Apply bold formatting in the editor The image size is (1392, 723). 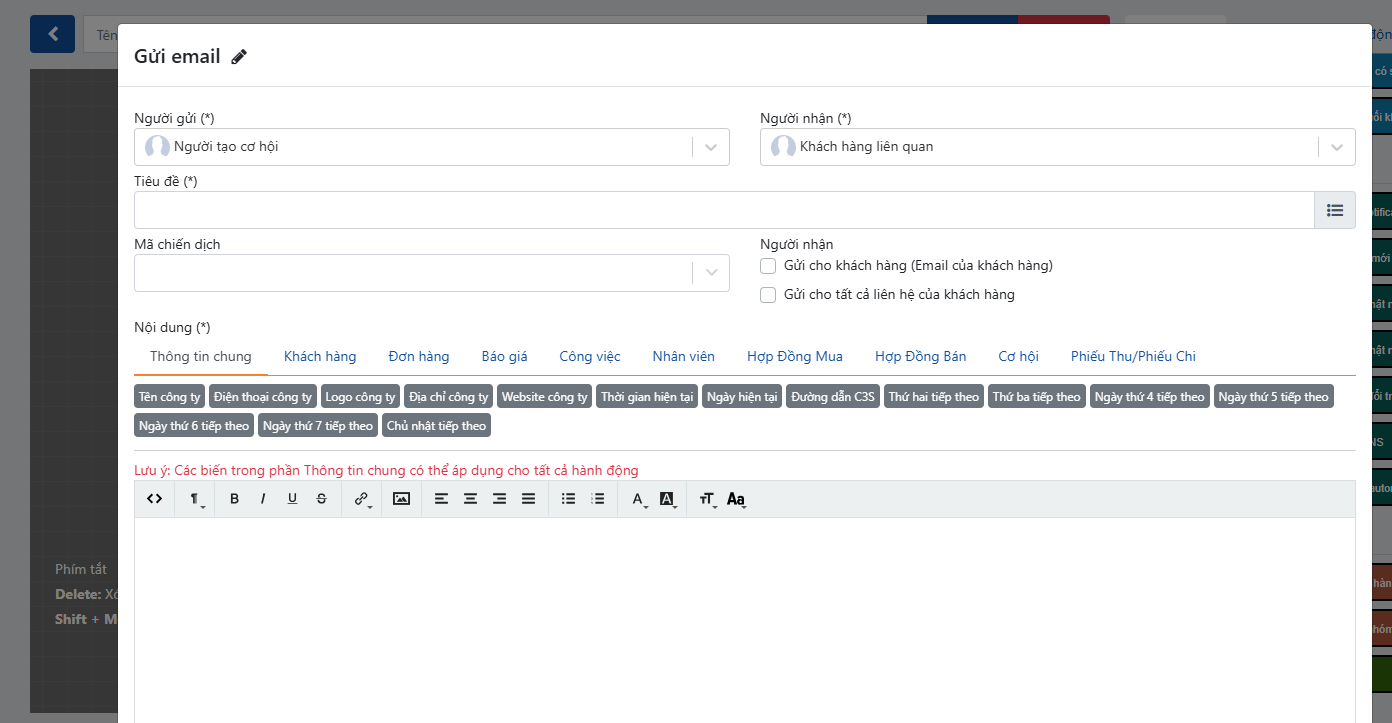tap(234, 498)
